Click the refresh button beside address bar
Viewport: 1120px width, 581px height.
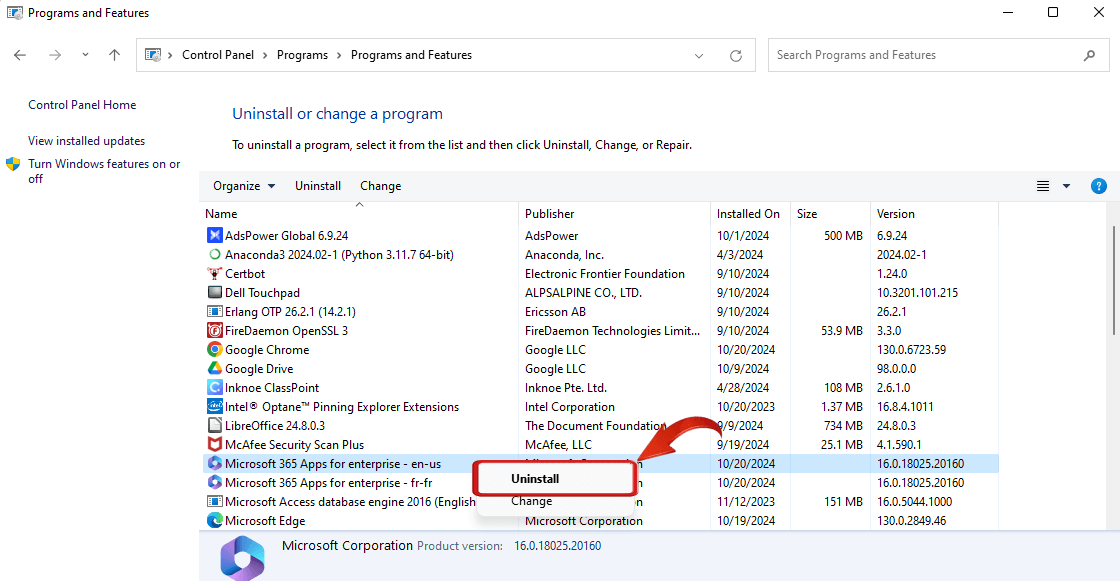click(736, 56)
